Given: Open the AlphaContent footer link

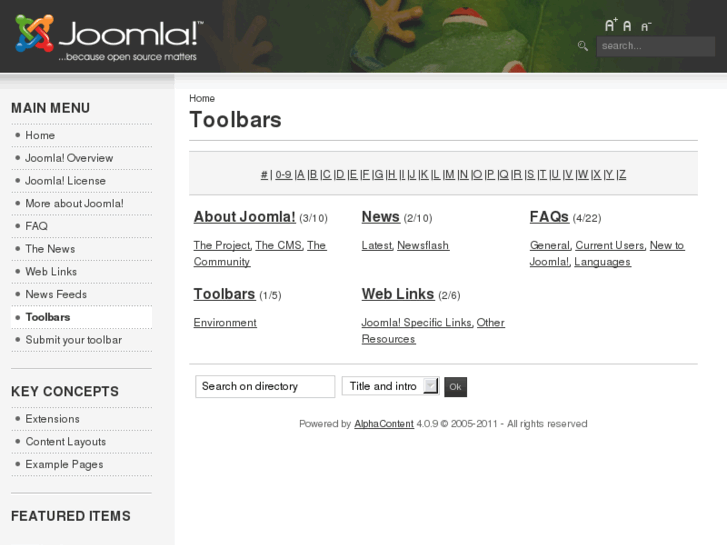Looking at the screenshot, I should tap(384, 424).
